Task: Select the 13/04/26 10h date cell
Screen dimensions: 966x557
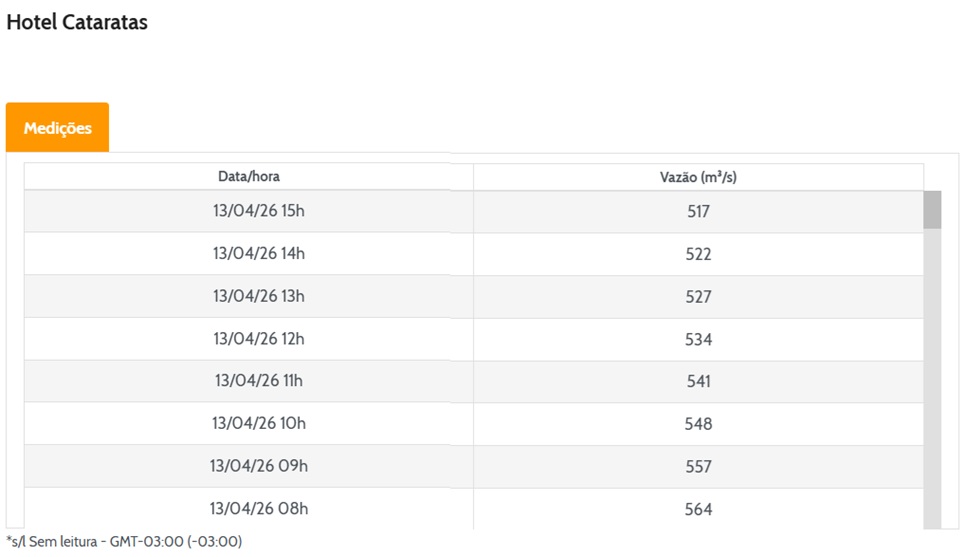Action: (259, 423)
